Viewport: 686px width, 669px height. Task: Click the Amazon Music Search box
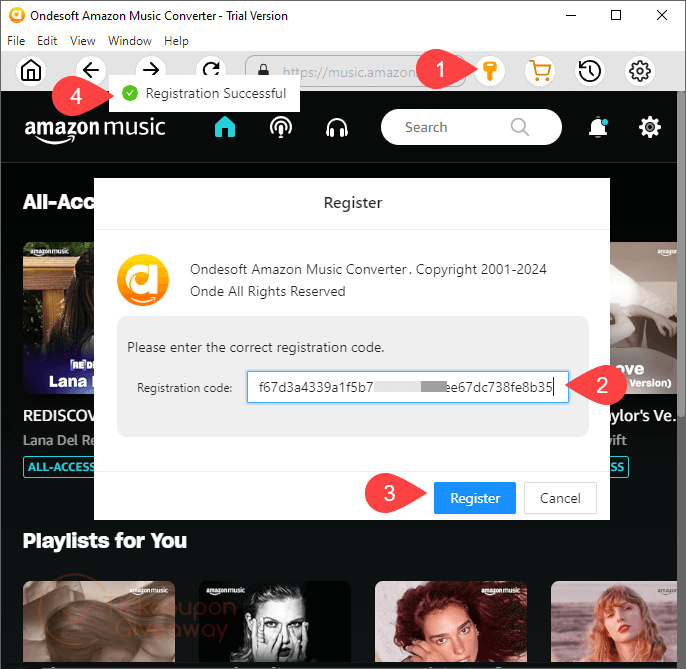tap(471, 127)
